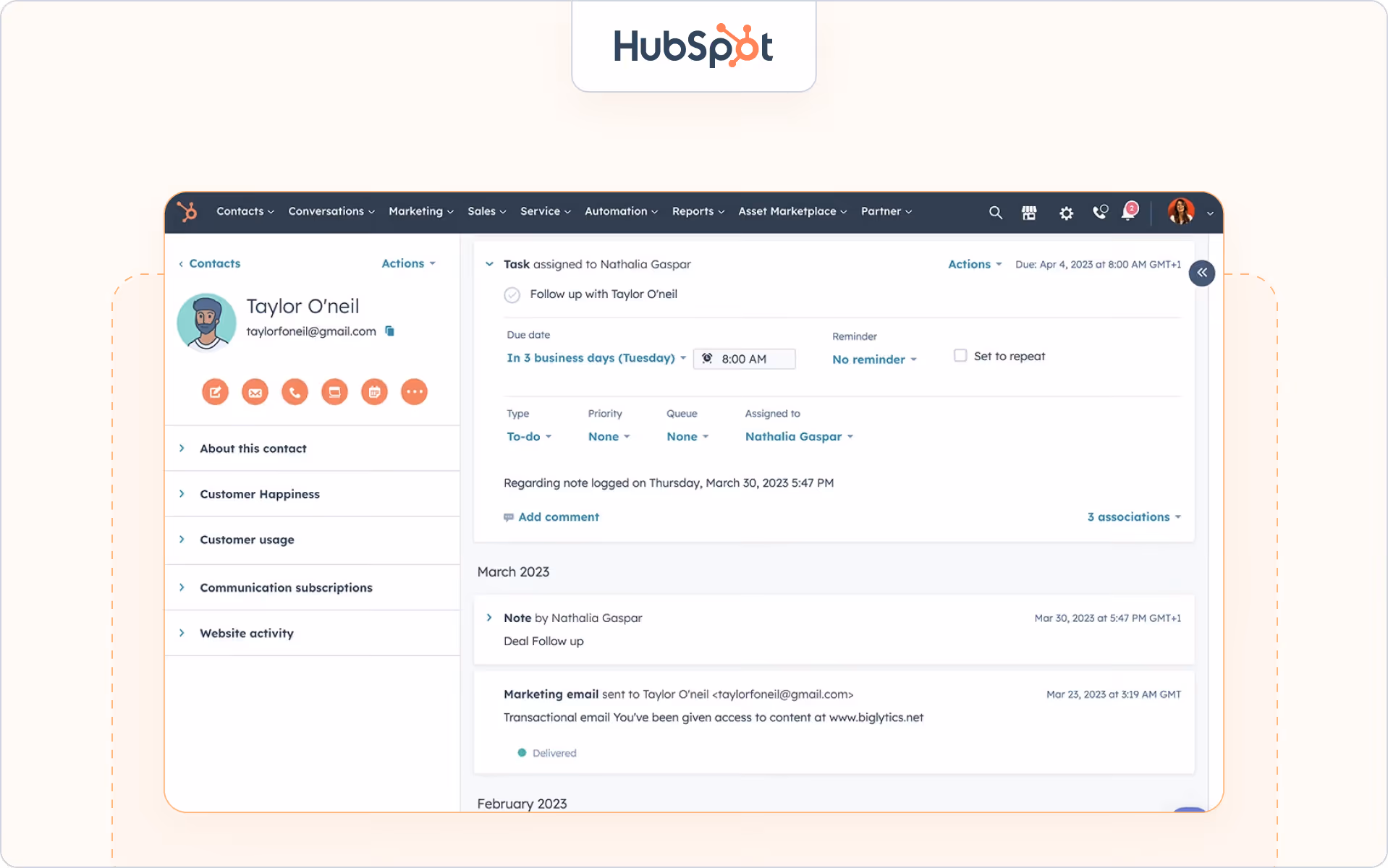Open the notifications bell icon
Screen dimensions: 1388x868
click(1129, 211)
